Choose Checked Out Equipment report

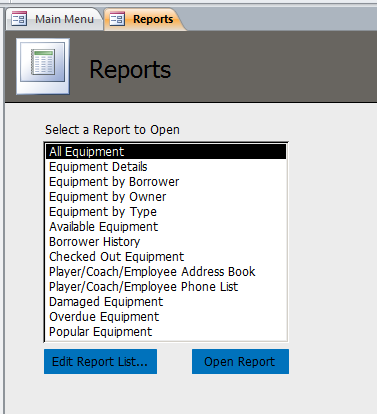point(166,257)
